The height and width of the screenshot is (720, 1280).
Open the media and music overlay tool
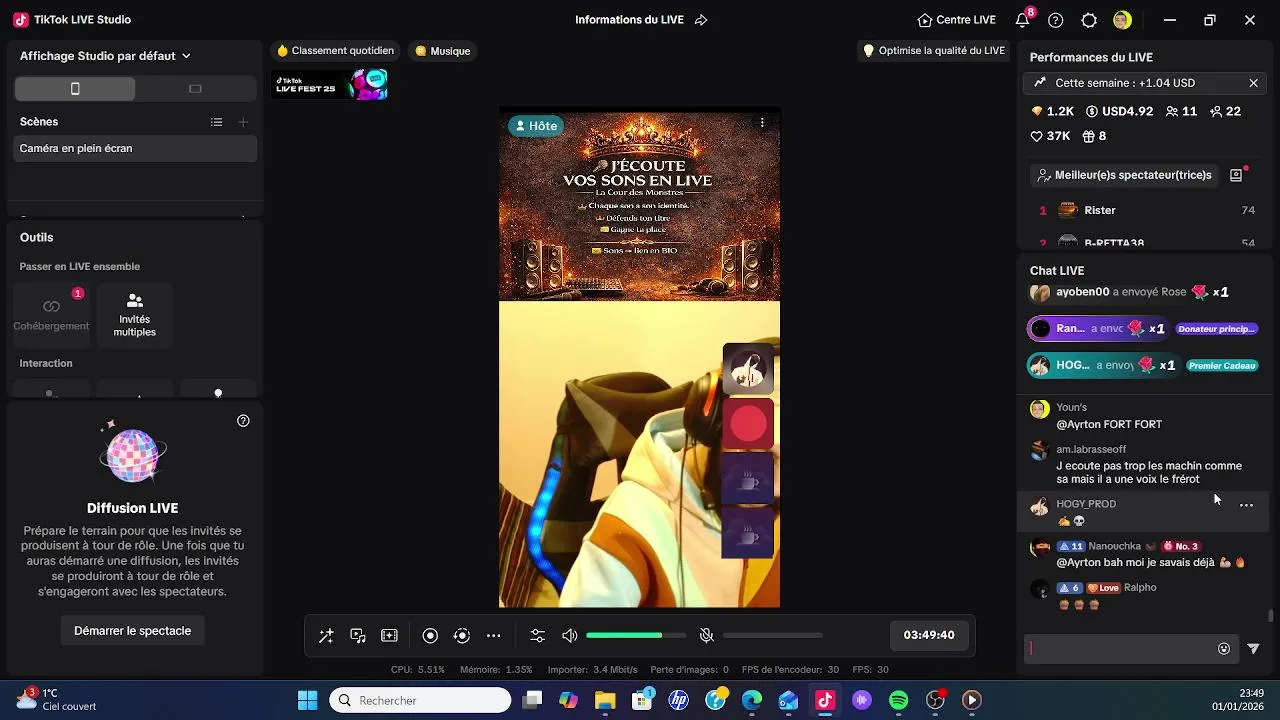click(x=358, y=636)
